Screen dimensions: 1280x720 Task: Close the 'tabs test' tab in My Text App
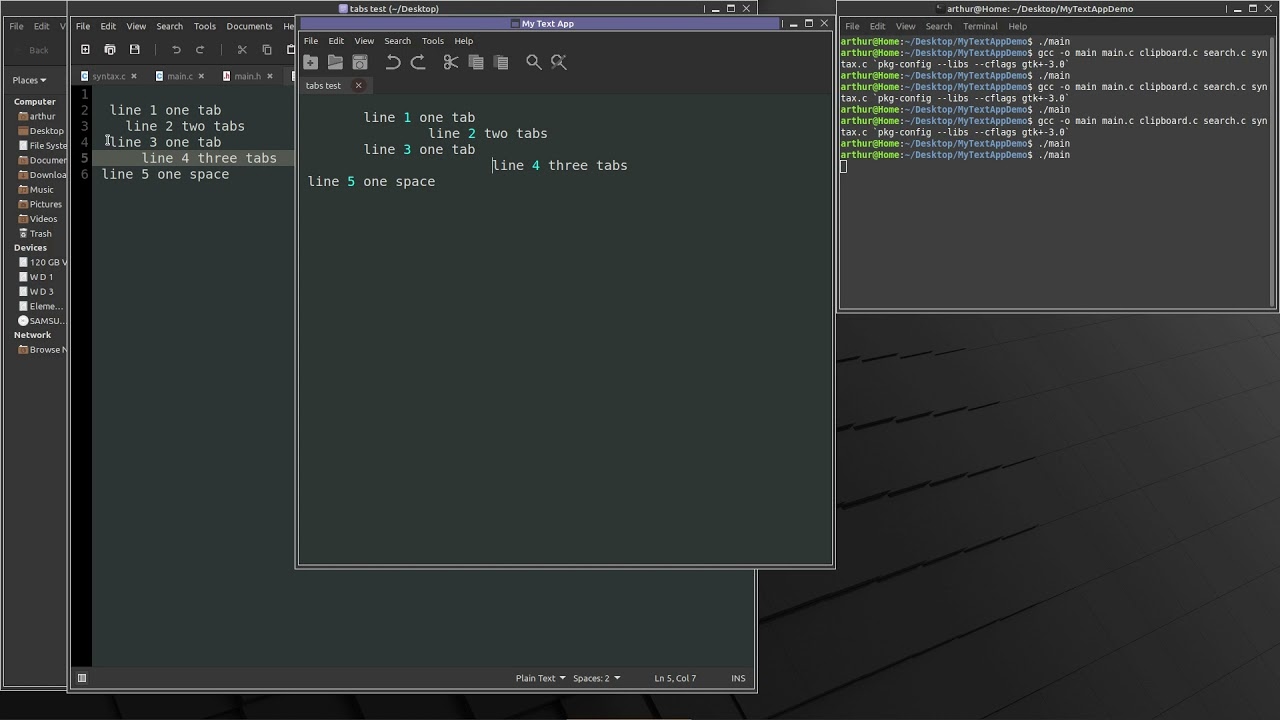[x=358, y=86]
